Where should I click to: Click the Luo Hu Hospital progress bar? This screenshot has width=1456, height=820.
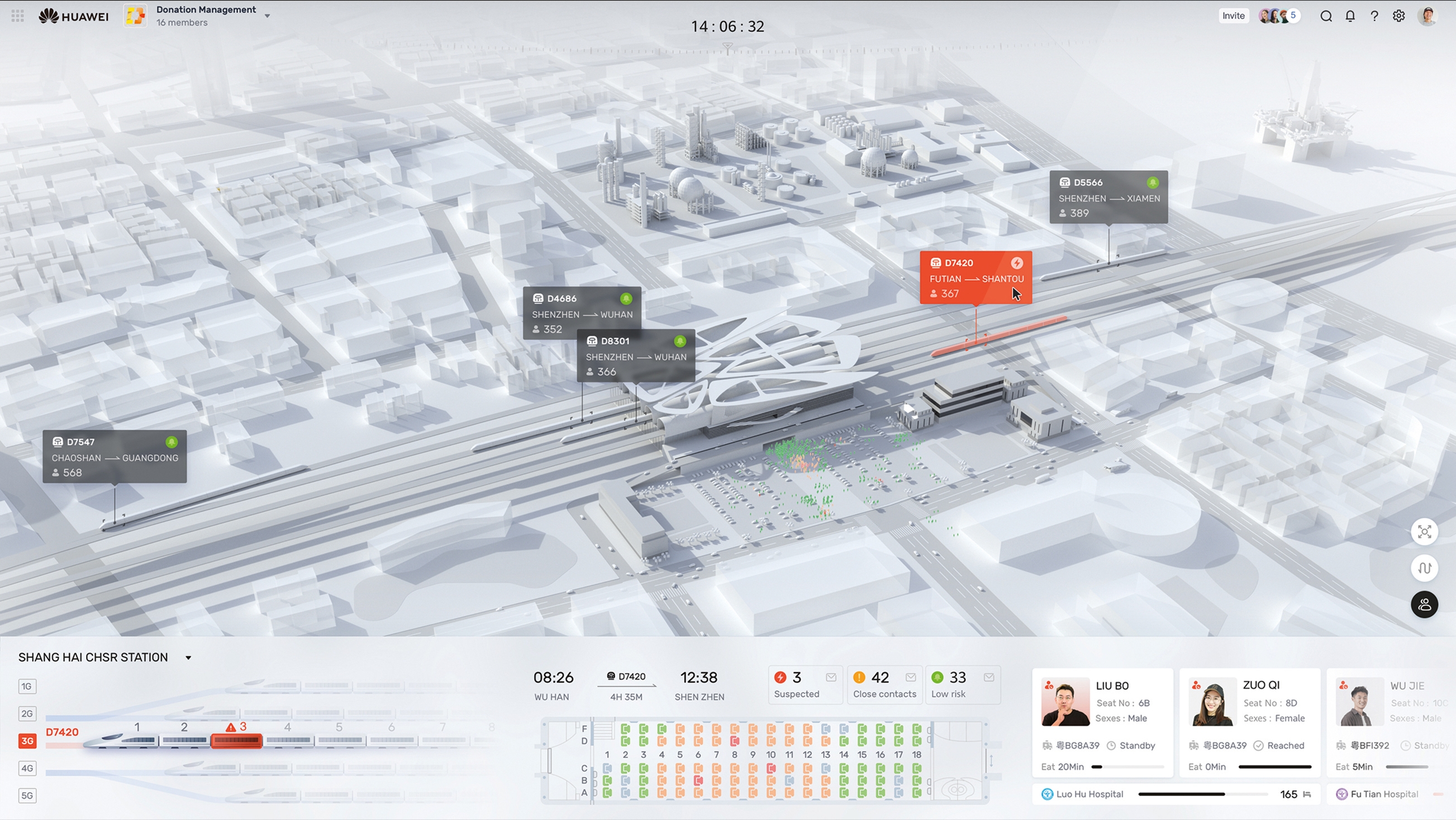[1202, 794]
